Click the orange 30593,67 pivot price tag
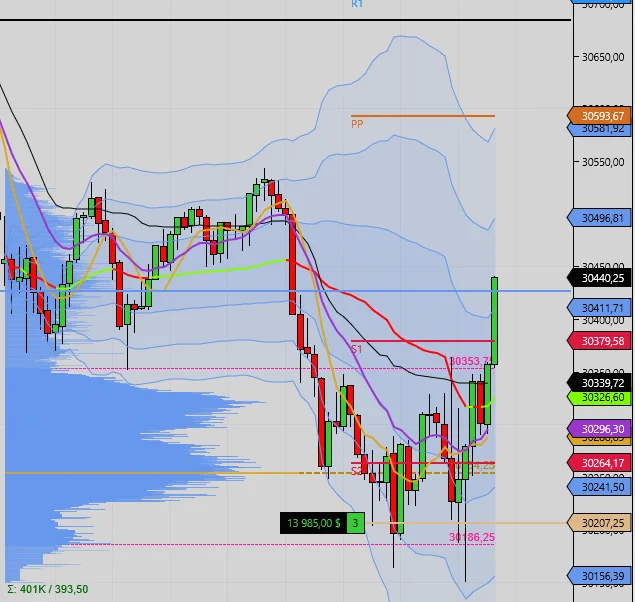The width and height of the screenshot is (635, 602). (599, 116)
